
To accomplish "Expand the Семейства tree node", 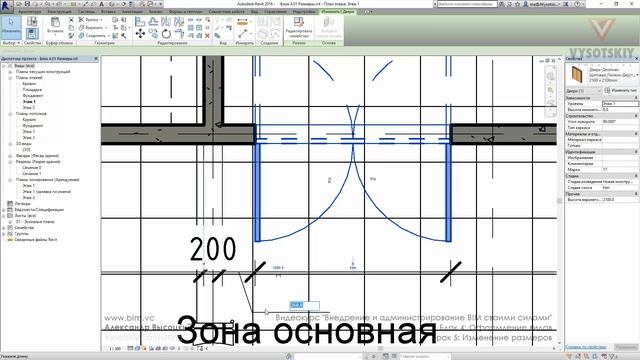I will click(4, 228).
